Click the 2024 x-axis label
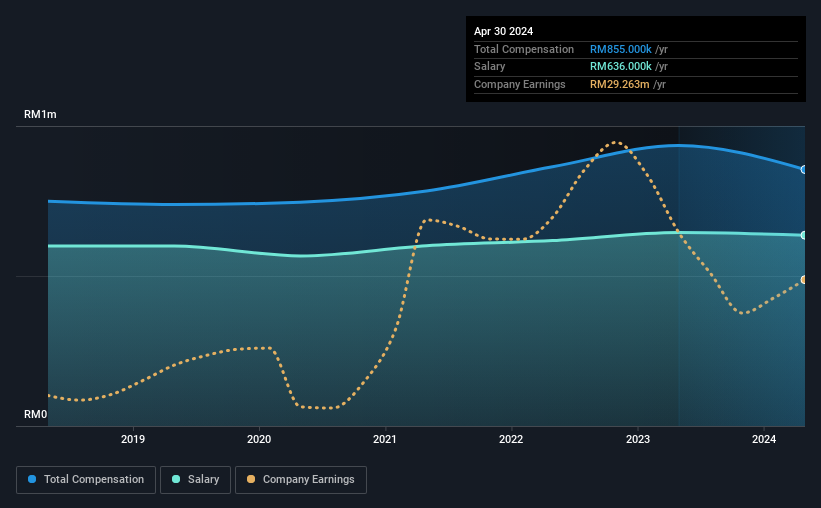The width and height of the screenshot is (821, 508). (764, 439)
